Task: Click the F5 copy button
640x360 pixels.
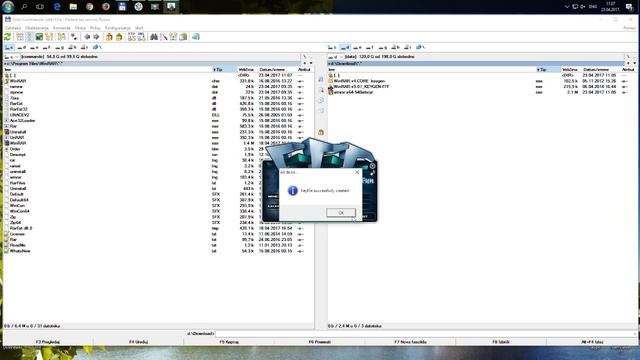Action: tap(229, 342)
